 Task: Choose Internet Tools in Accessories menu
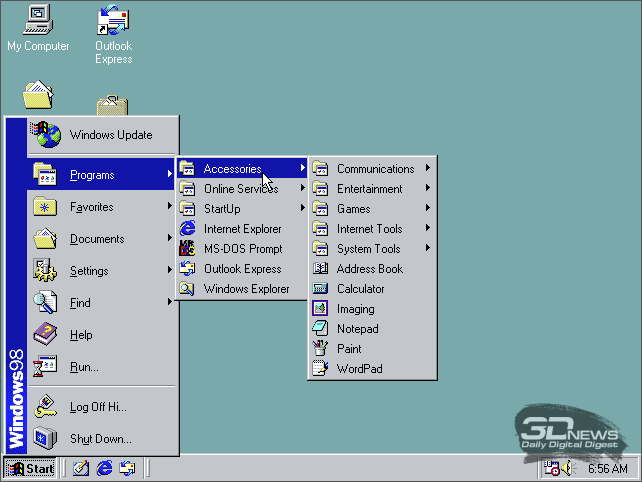point(372,228)
